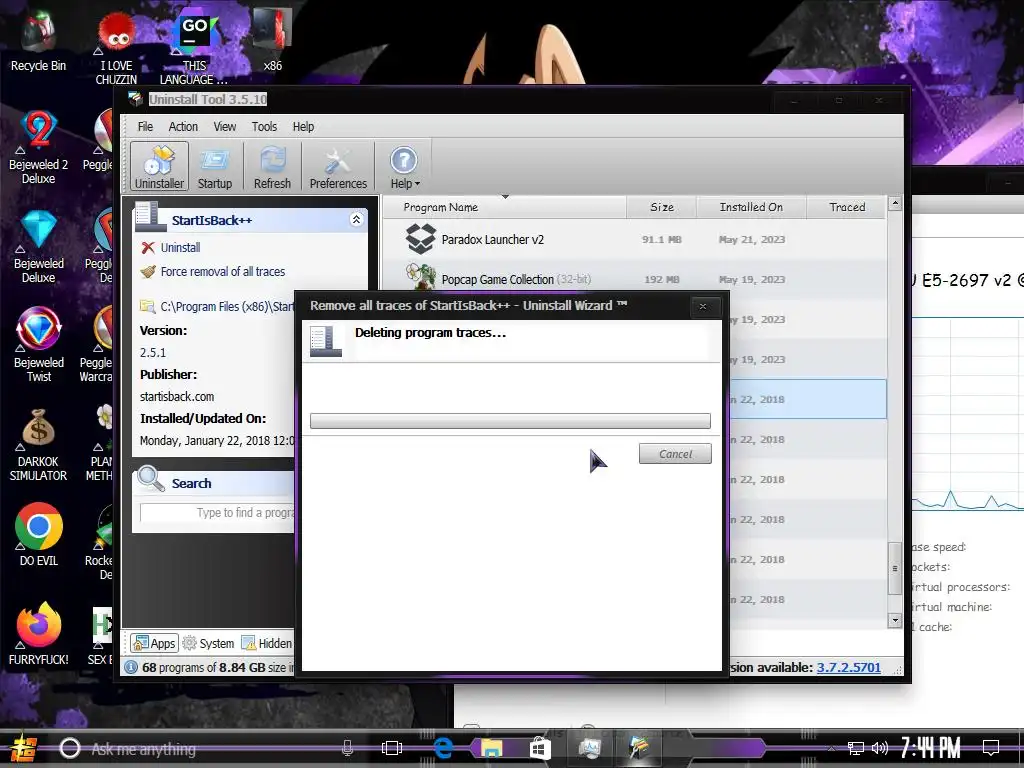
Task: Click the volume tray icon
Action: 880,748
